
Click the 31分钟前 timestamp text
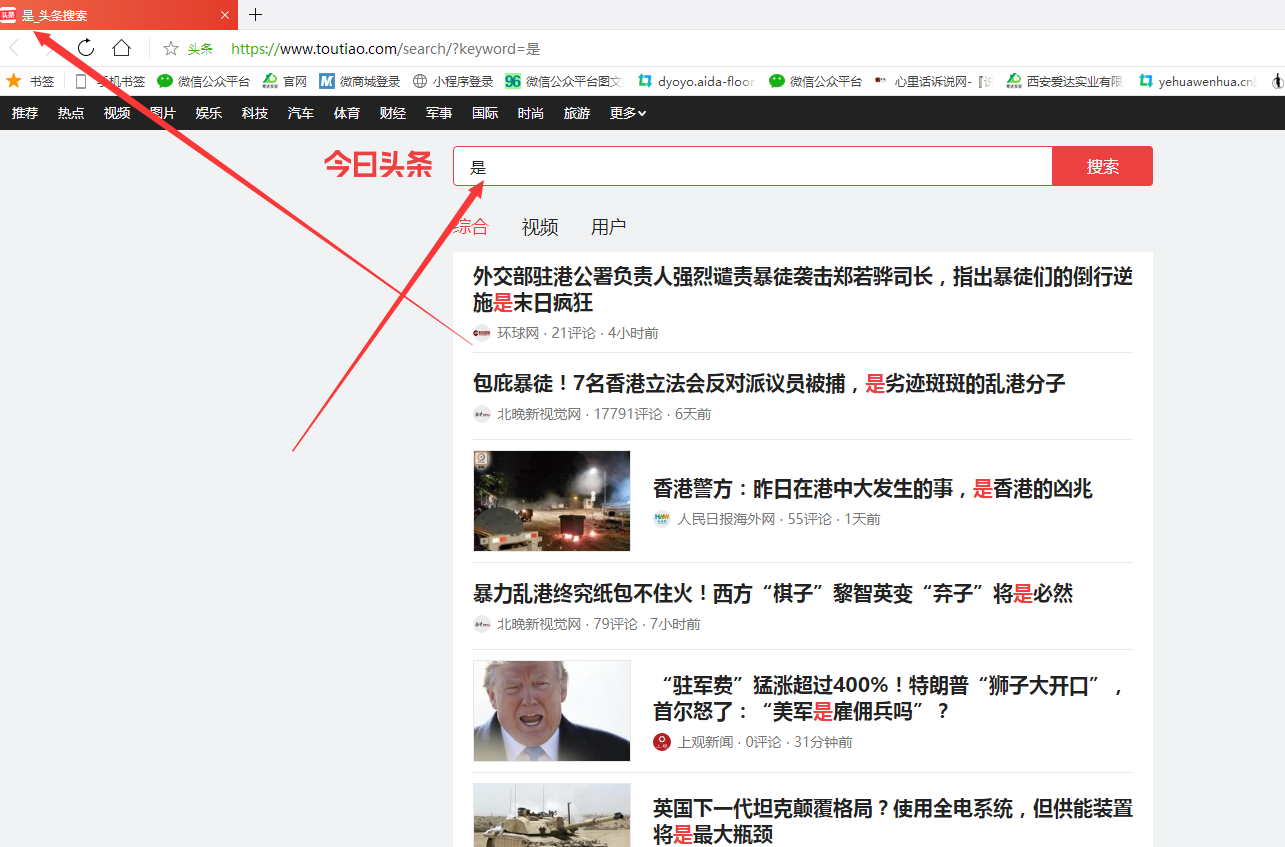(823, 742)
